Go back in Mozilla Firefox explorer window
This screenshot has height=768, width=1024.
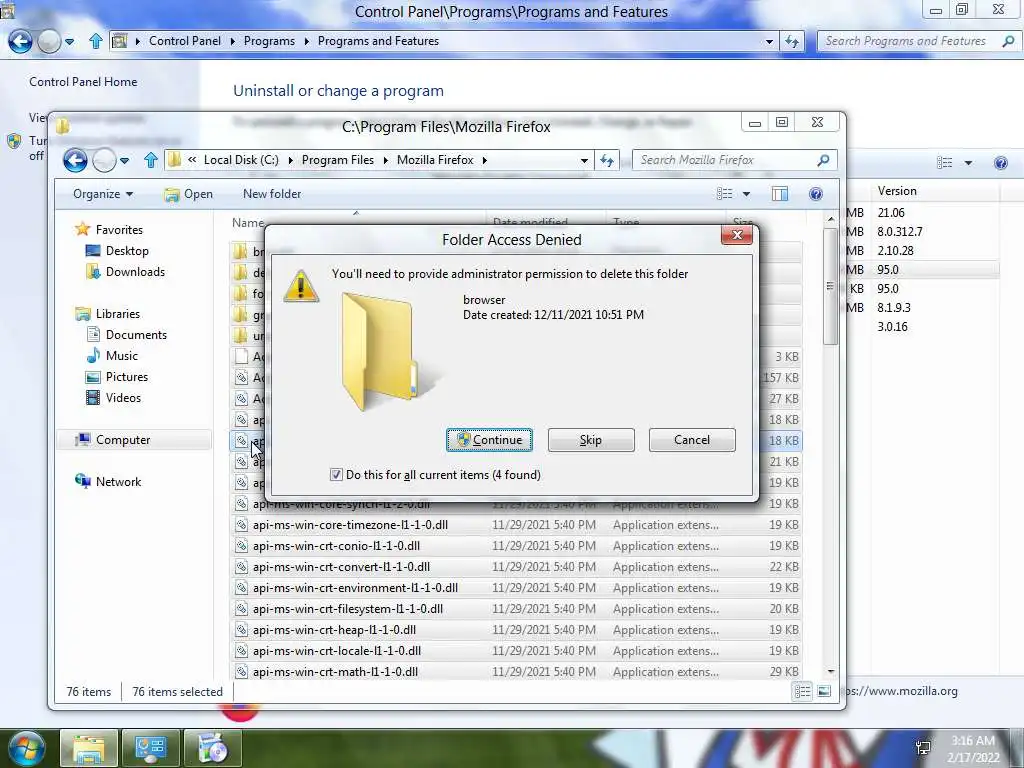pyautogui.click(x=75, y=160)
